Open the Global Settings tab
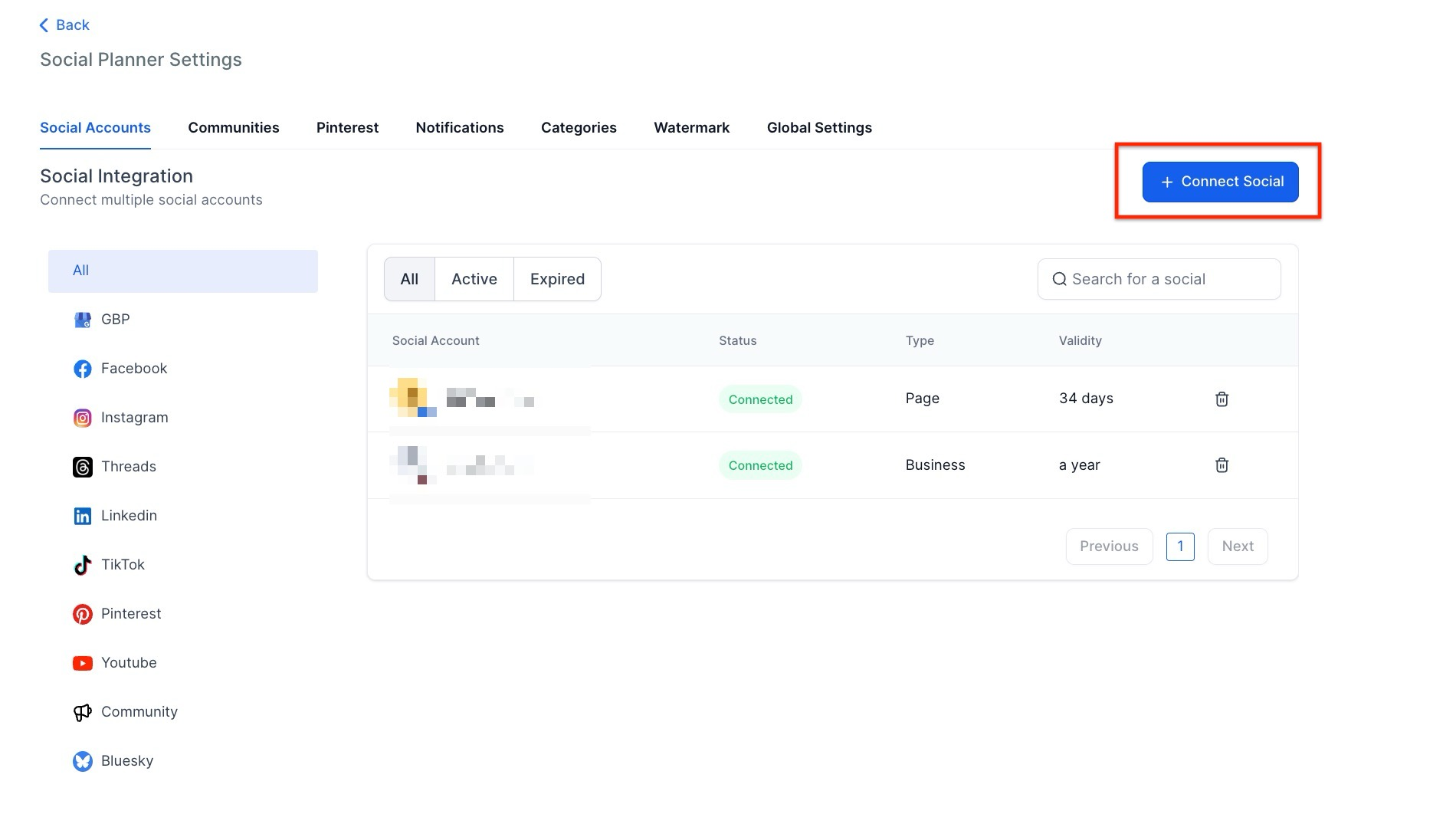The image size is (1456, 814). (x=819, y=127)
